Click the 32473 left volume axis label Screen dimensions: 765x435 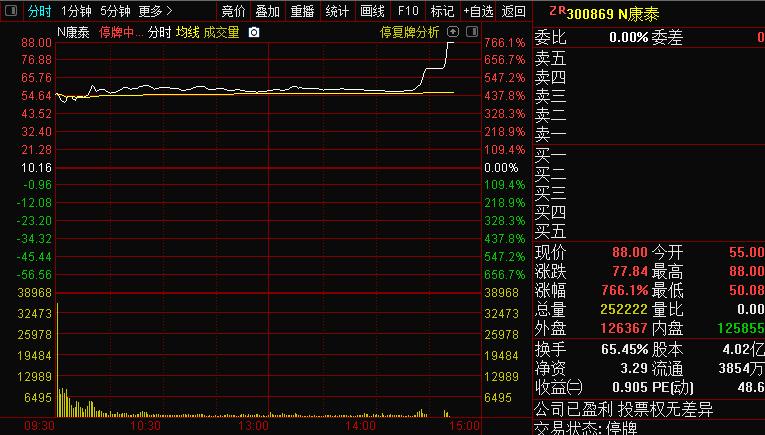(34, 314)
